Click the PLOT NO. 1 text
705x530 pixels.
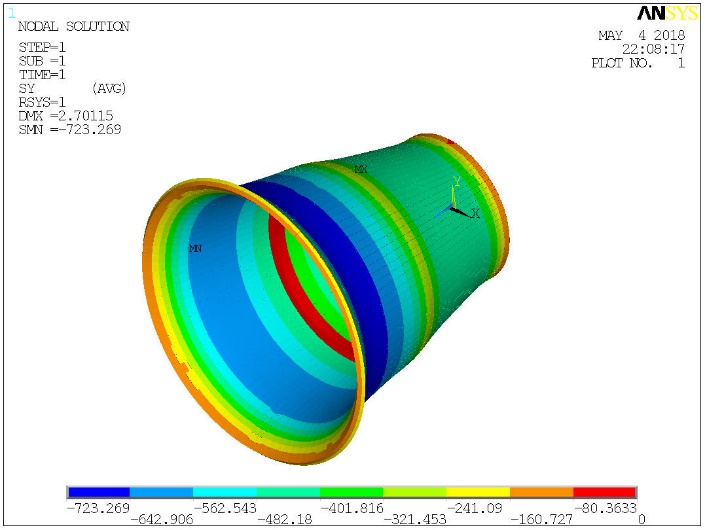click(638, 63)
